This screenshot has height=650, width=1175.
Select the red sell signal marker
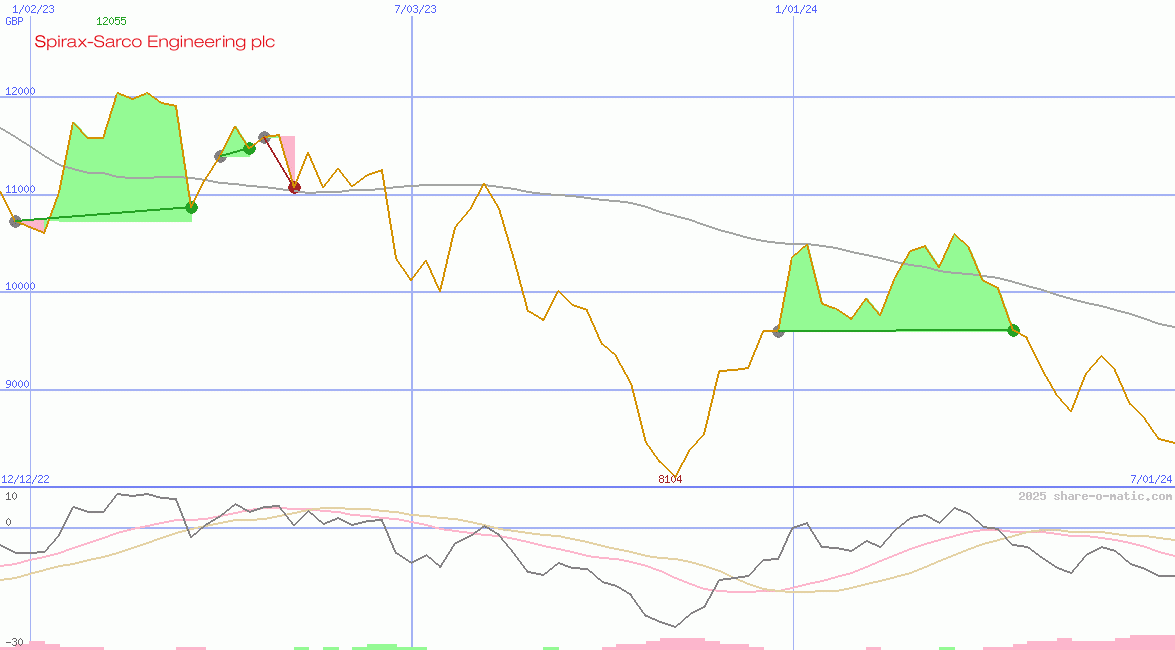pyautogui.click(x=293, y=186)
